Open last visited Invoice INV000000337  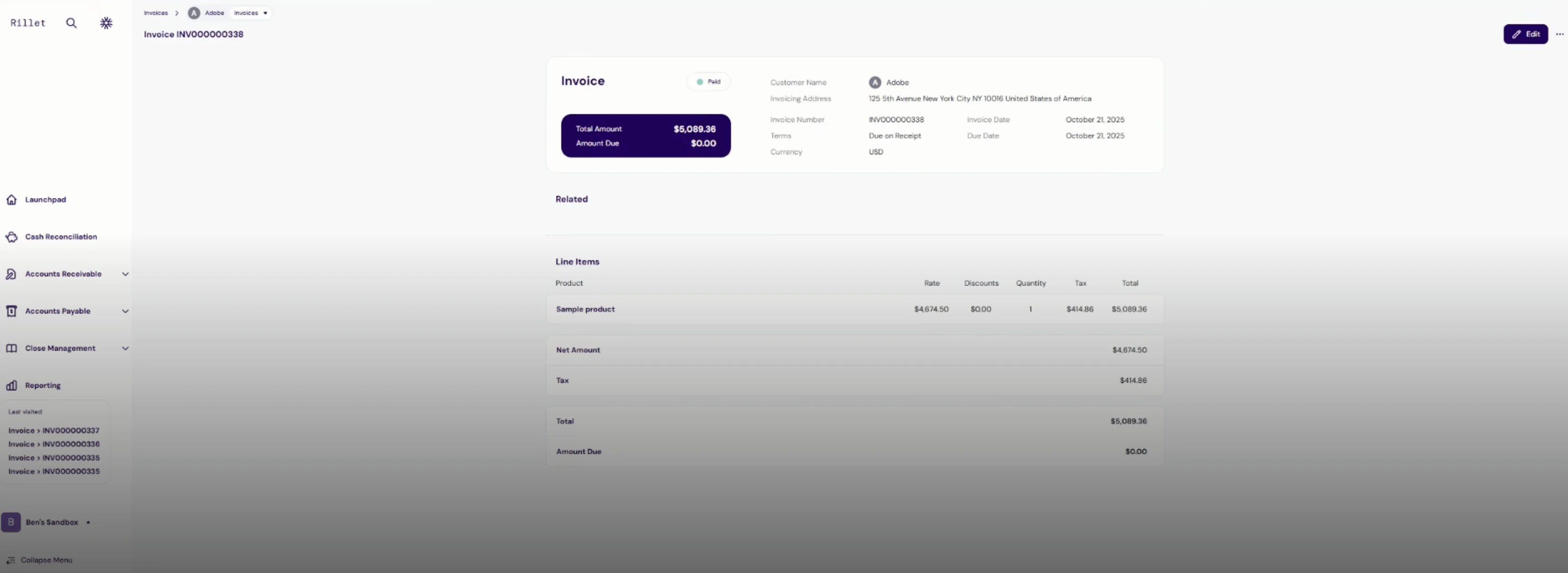pos(54,430)
